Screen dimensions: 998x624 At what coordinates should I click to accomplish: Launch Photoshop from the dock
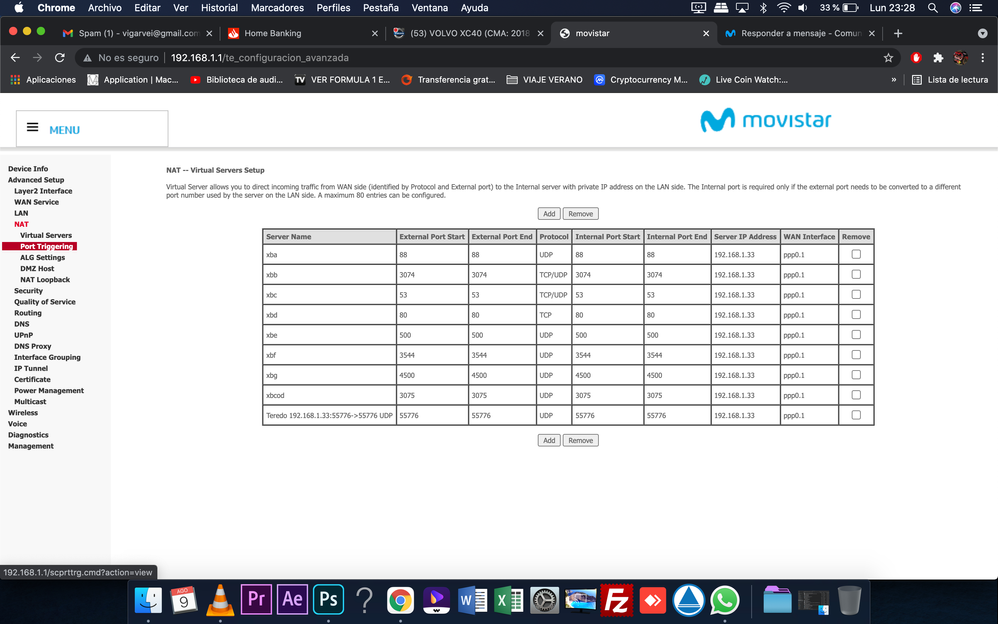[x=327, y=599]
